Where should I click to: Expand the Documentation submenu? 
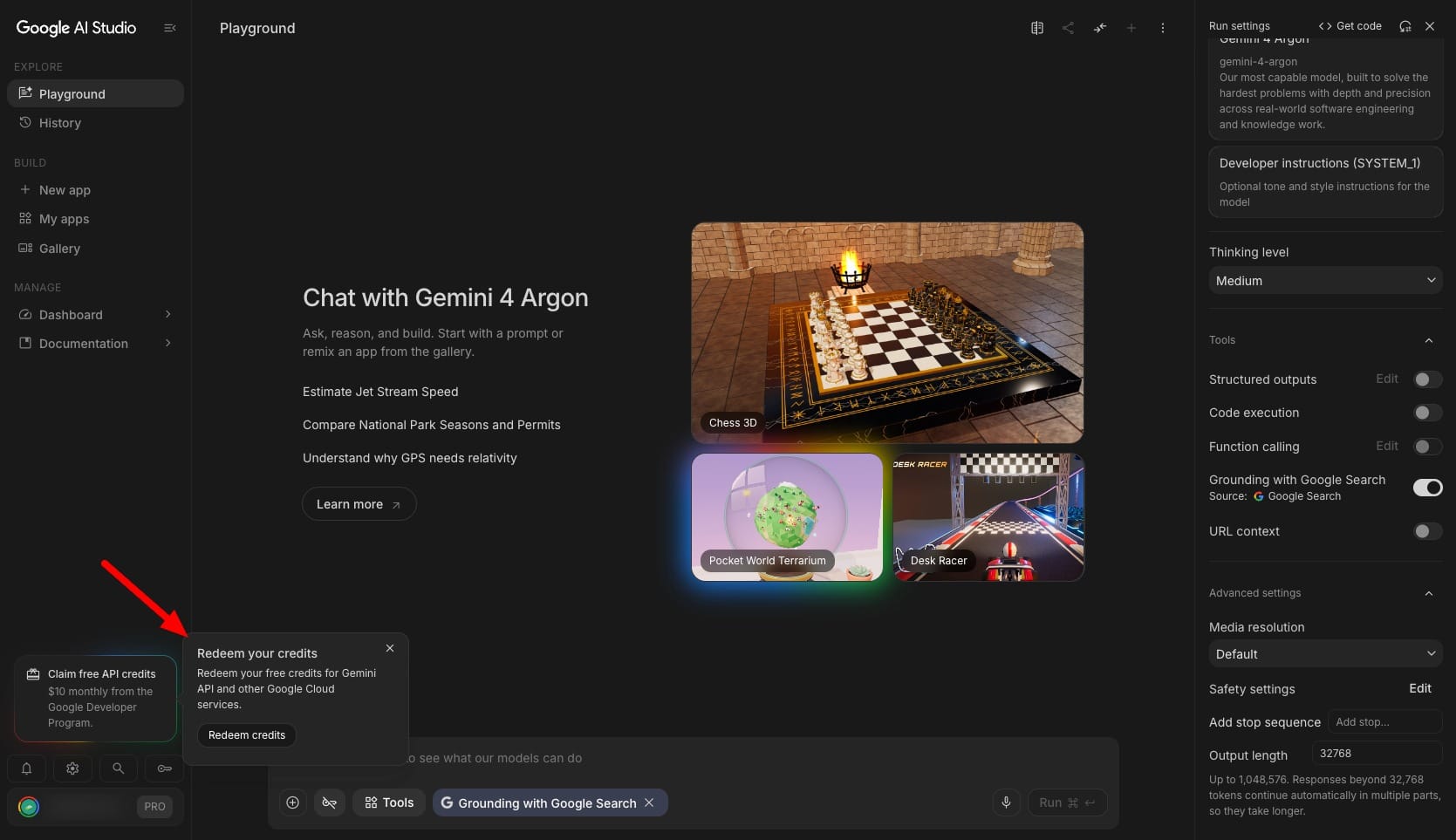click(x=168, y=344)
